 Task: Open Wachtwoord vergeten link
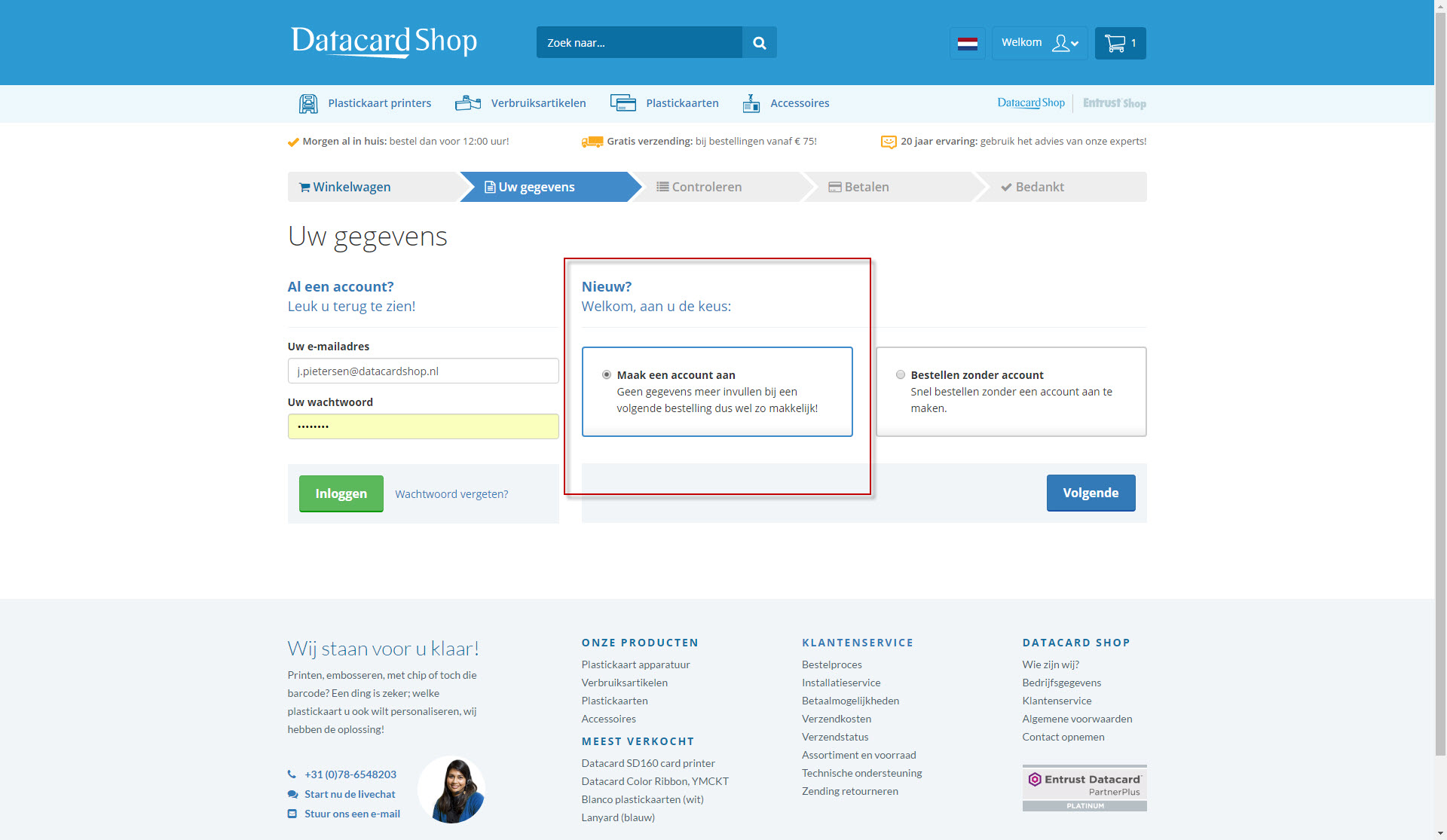coord(451,494)
